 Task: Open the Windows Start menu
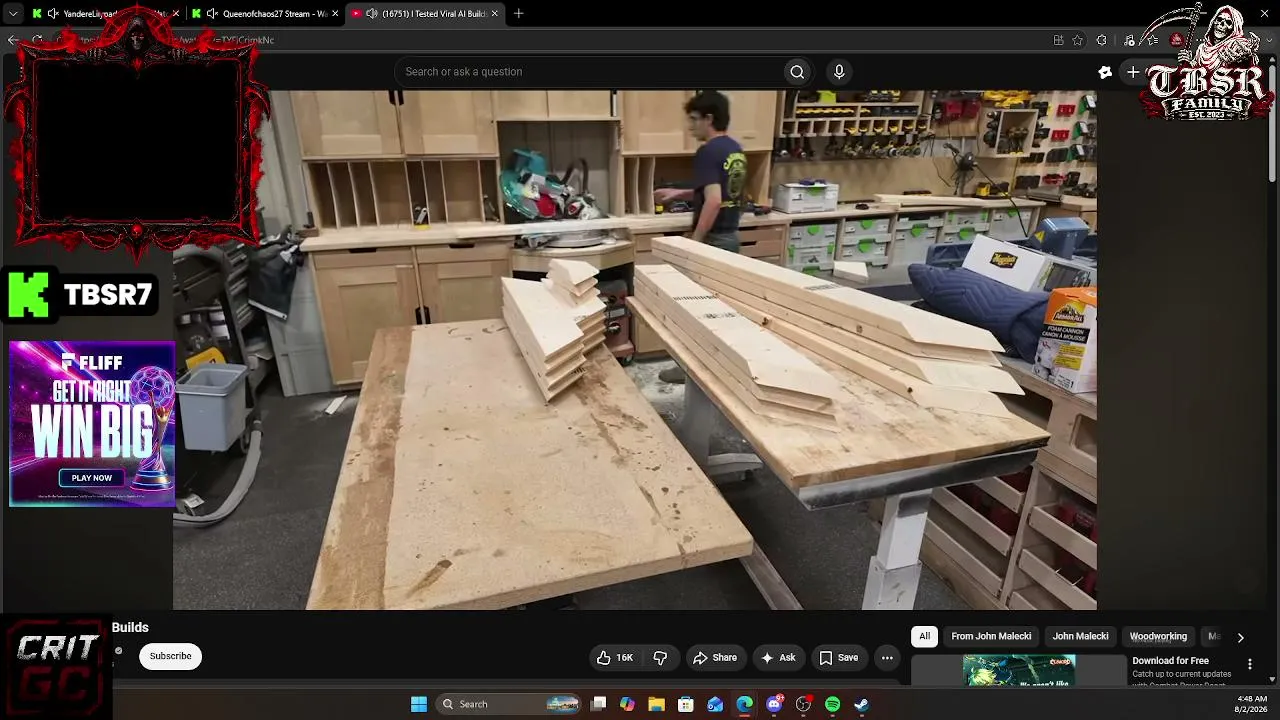(419, 704)
